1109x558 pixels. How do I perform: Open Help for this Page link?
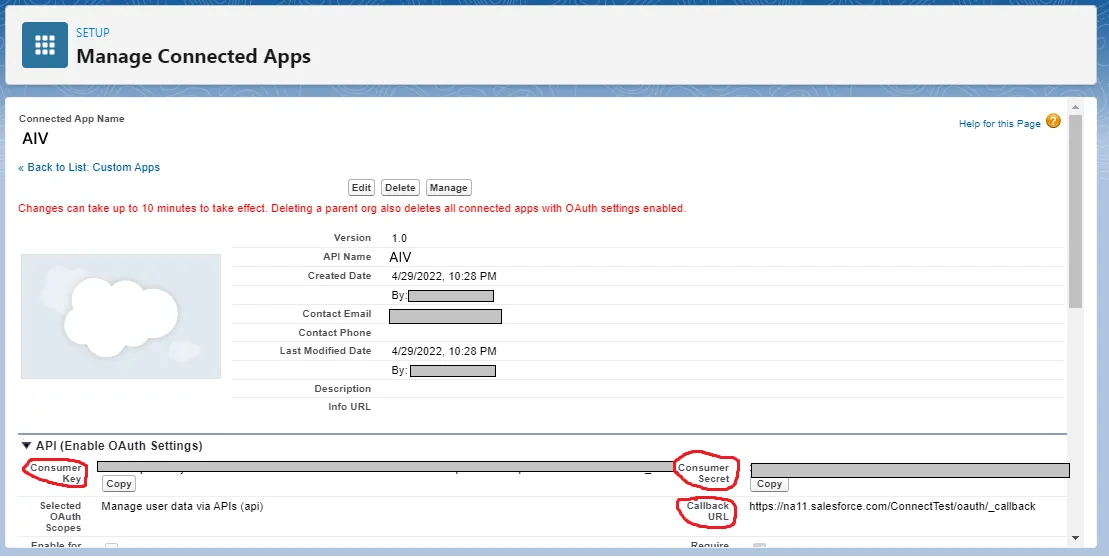tap(999, 124)
